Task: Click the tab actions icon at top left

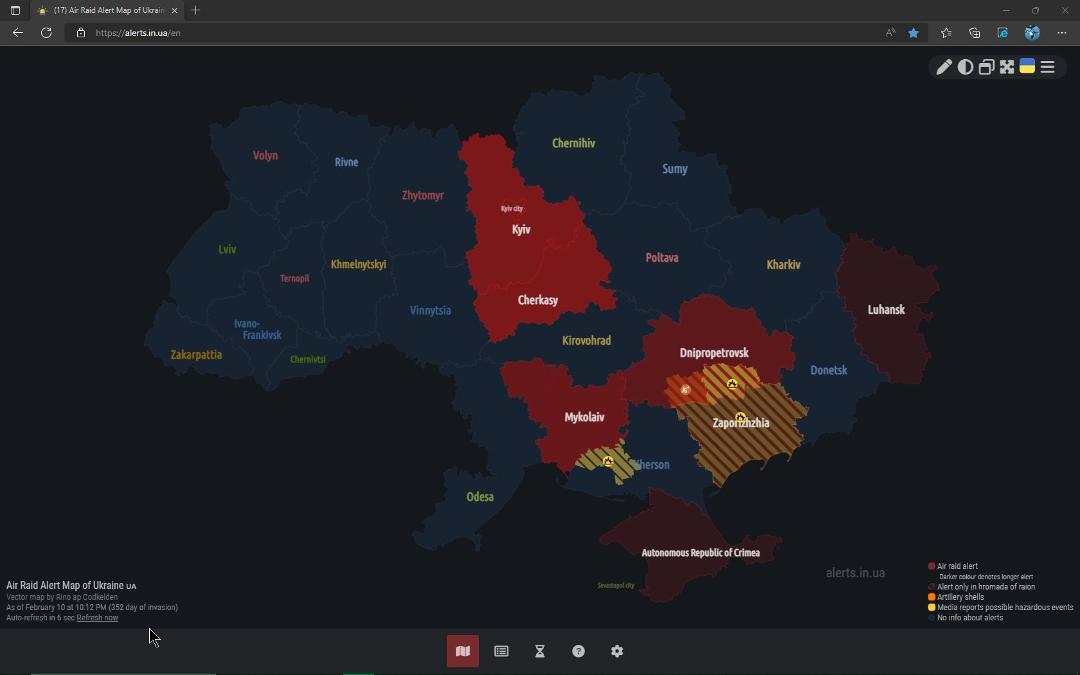Action: [x=15, y=10]
